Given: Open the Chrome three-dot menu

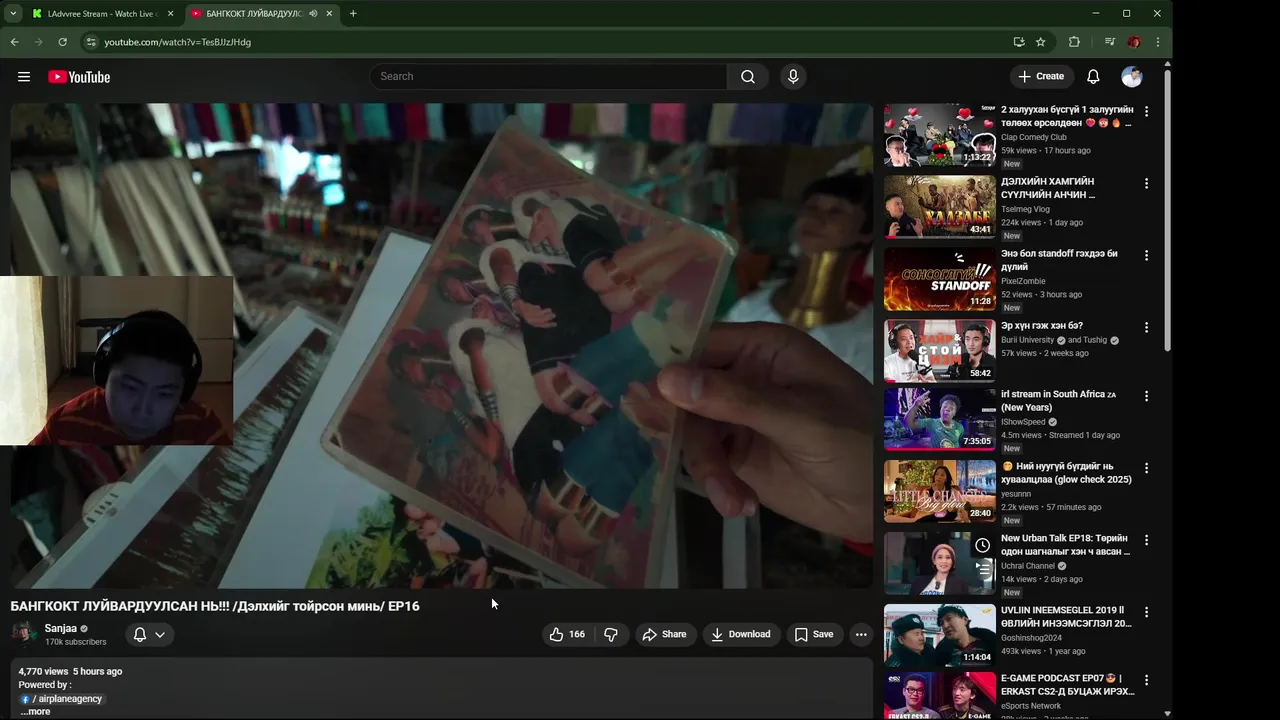Looking at the screenshot, I should coord(1157,42).
